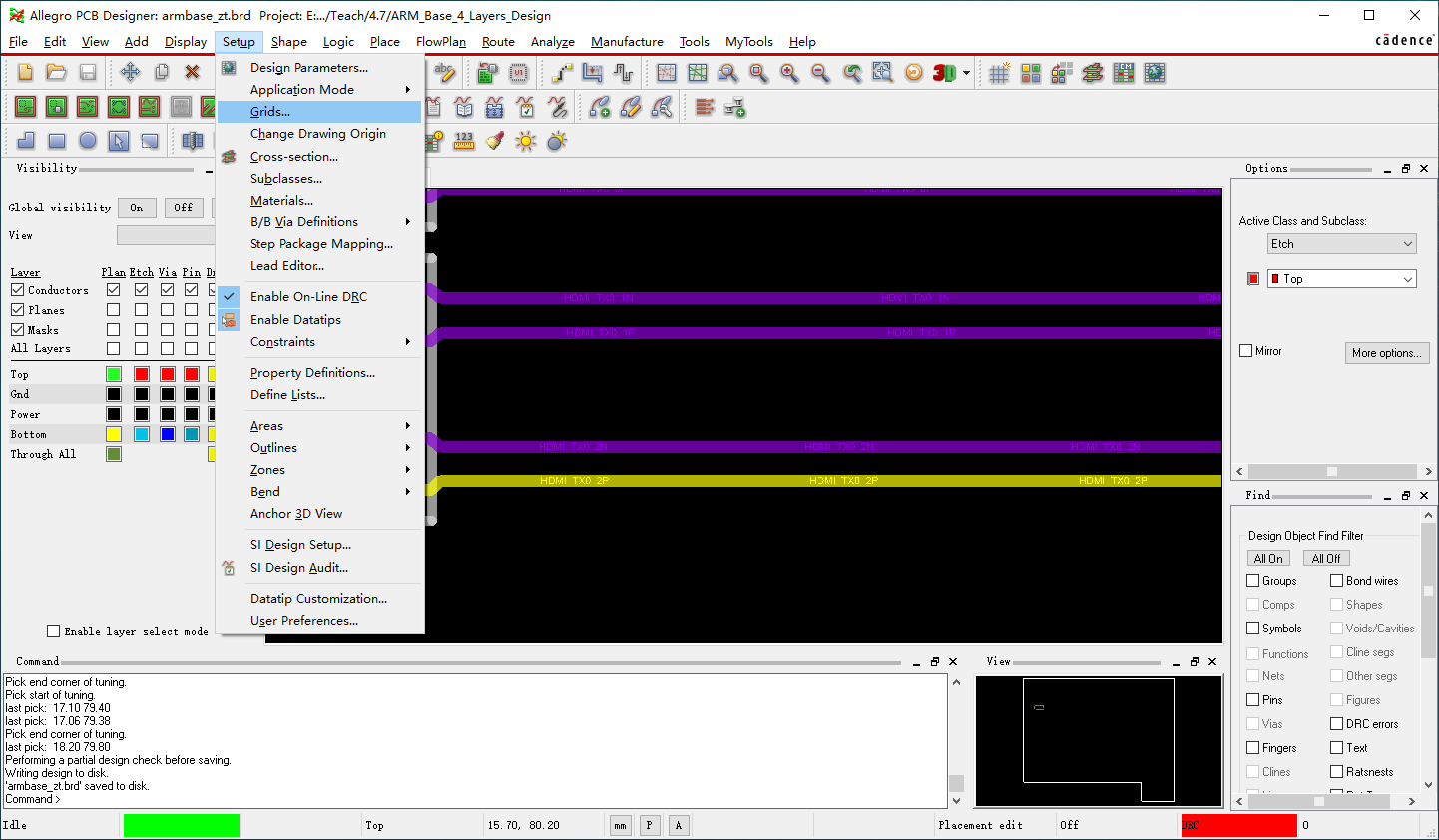The width and height of the screenshot is (1439, 840).
Task: Open the Route menu
Action: click(x=498, y=42)
